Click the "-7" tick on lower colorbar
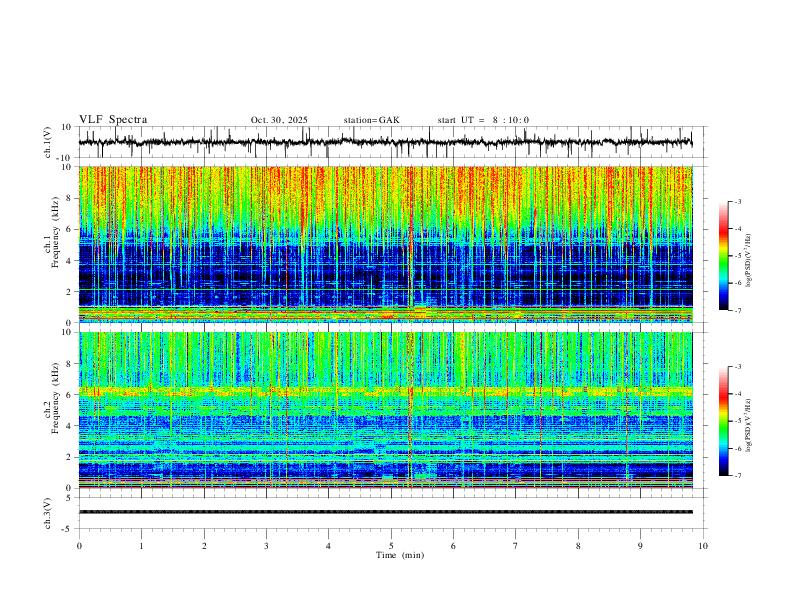The width and height of the screenshot is (792, 612). [x=737, y=476]
